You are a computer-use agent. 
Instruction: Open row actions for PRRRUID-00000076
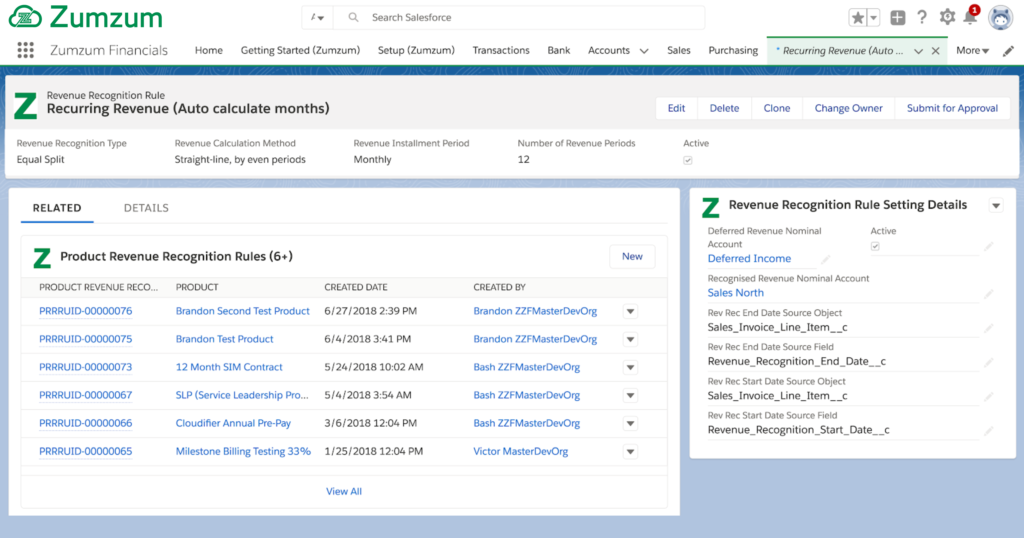pyautogui.click(x=630, y=311)
